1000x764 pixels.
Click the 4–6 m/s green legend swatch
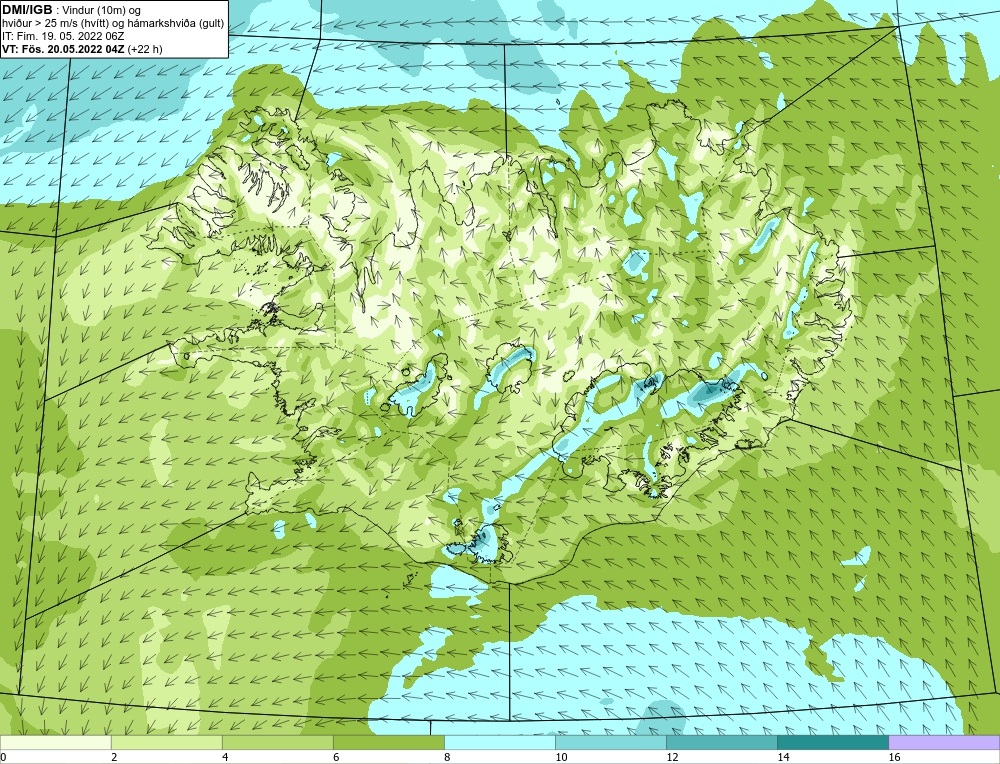tap(277, 742)
